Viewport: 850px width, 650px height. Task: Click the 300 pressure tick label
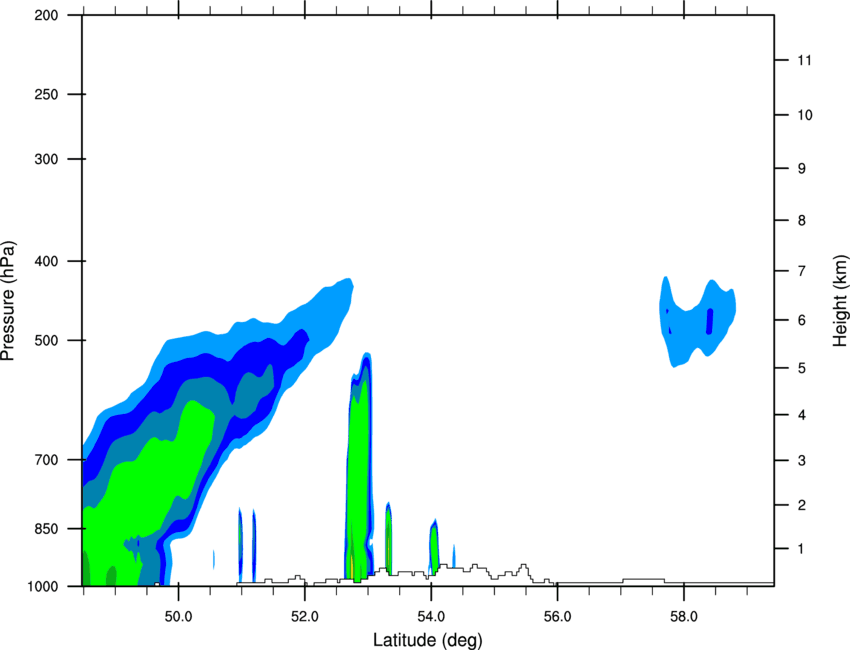tap(46, 159)
